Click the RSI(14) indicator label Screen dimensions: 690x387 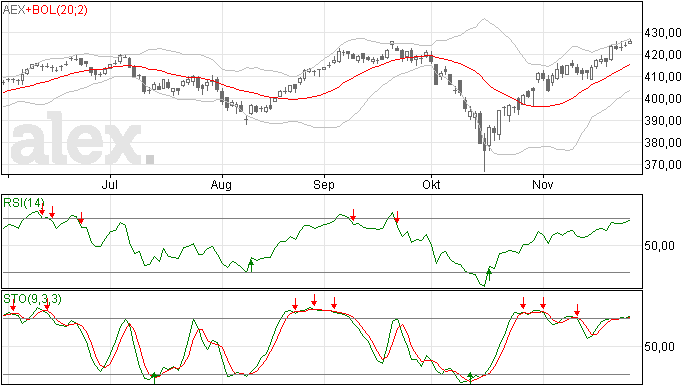(x=24, y=203)
